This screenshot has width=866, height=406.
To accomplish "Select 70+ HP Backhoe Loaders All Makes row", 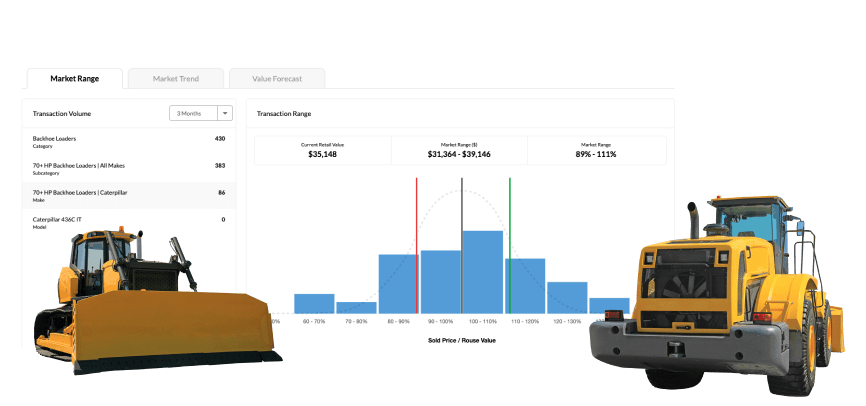I will click(128, 168).
